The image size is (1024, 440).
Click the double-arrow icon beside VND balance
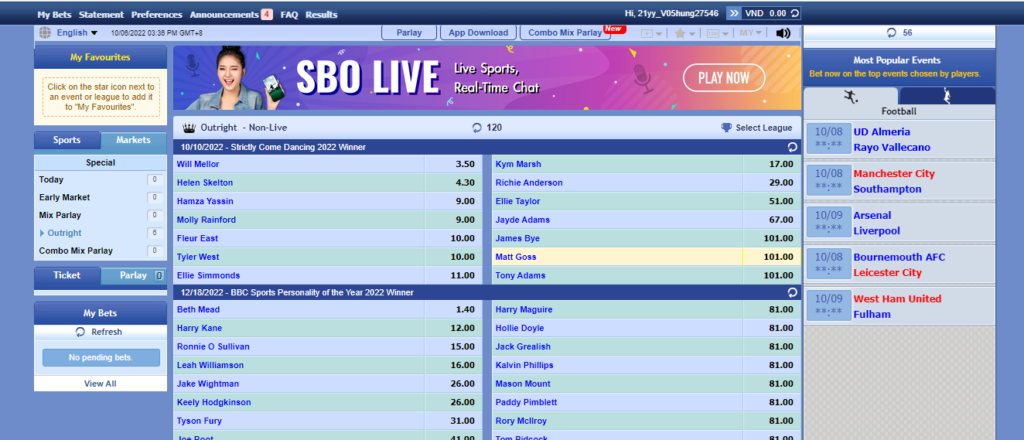[x=734, y=14]
